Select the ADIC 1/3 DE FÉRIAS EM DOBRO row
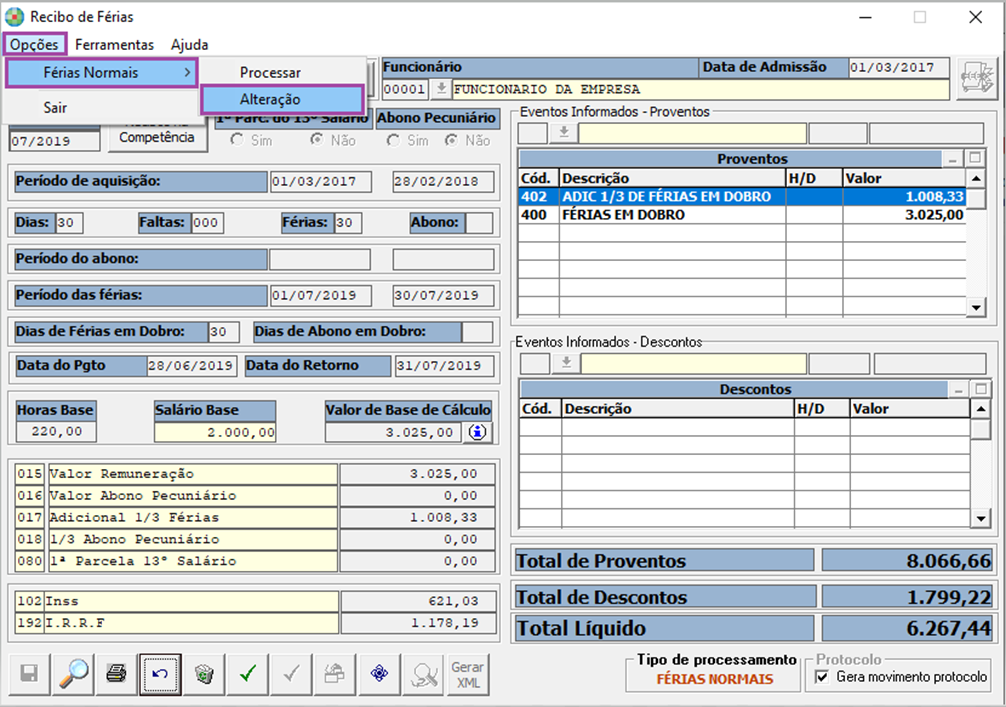The width and height of the screenshot is (1006, 707). tap(742, 196)
